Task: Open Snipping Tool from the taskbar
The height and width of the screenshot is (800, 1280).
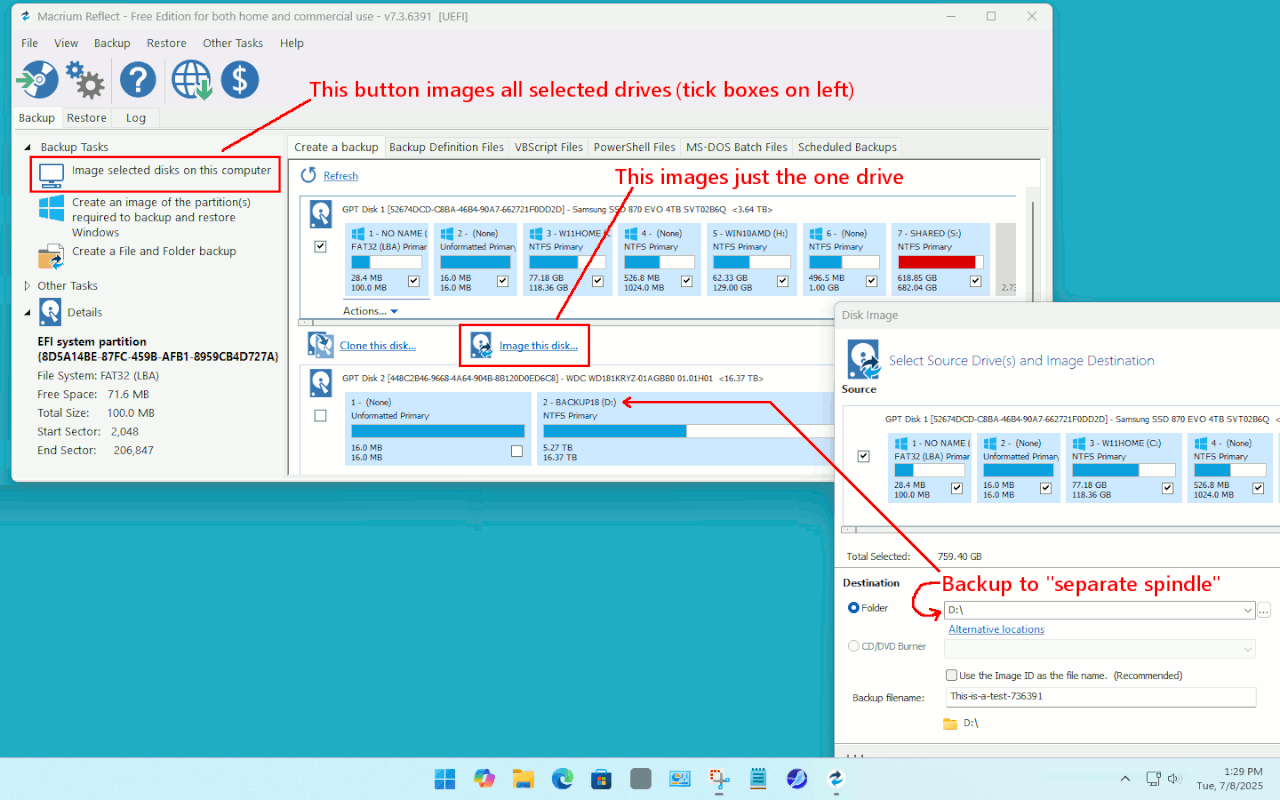Action: pyautogui.click(x=719, y=778)
